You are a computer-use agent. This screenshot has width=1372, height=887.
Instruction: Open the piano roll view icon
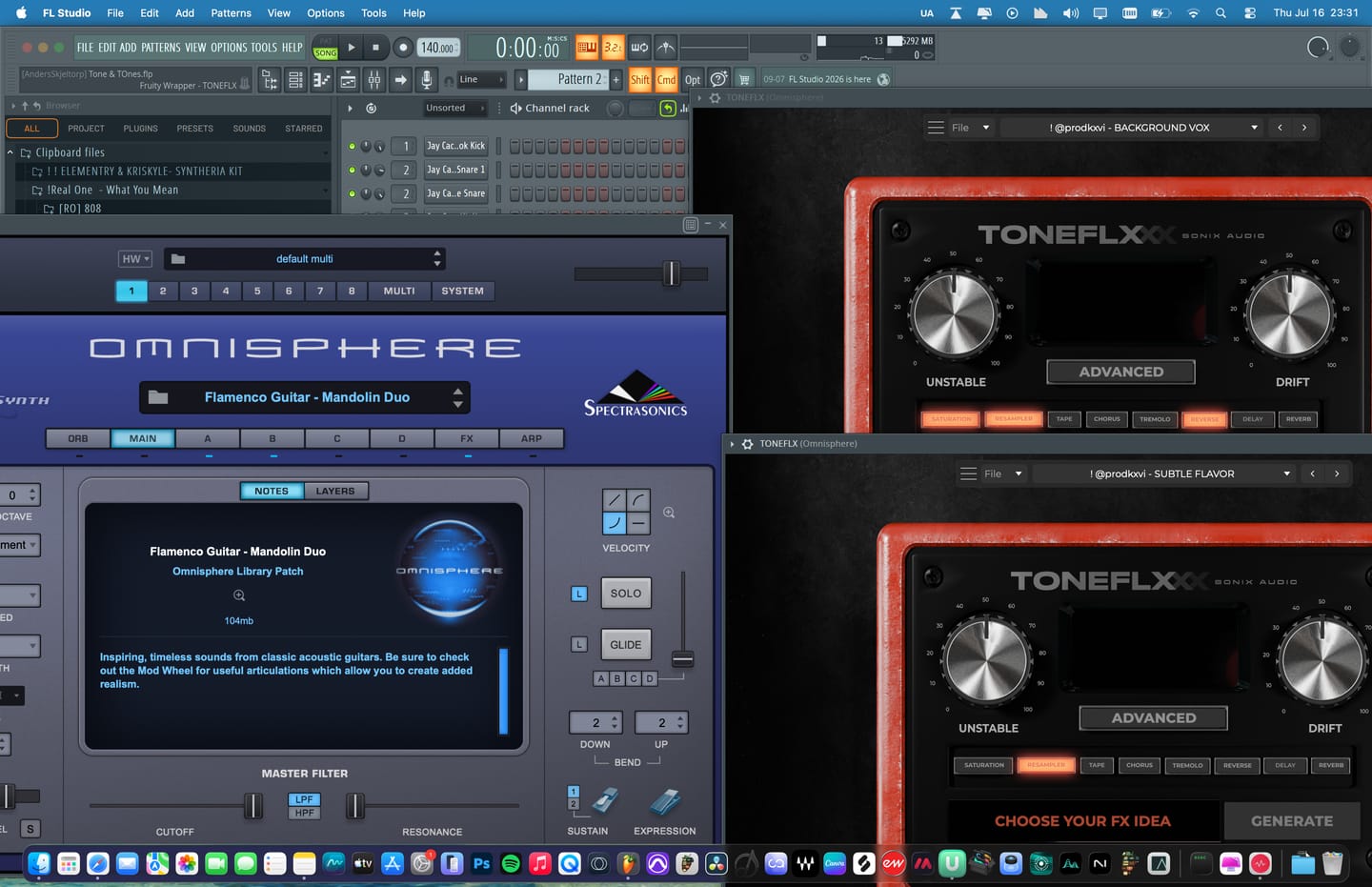[x=322, y=80]
